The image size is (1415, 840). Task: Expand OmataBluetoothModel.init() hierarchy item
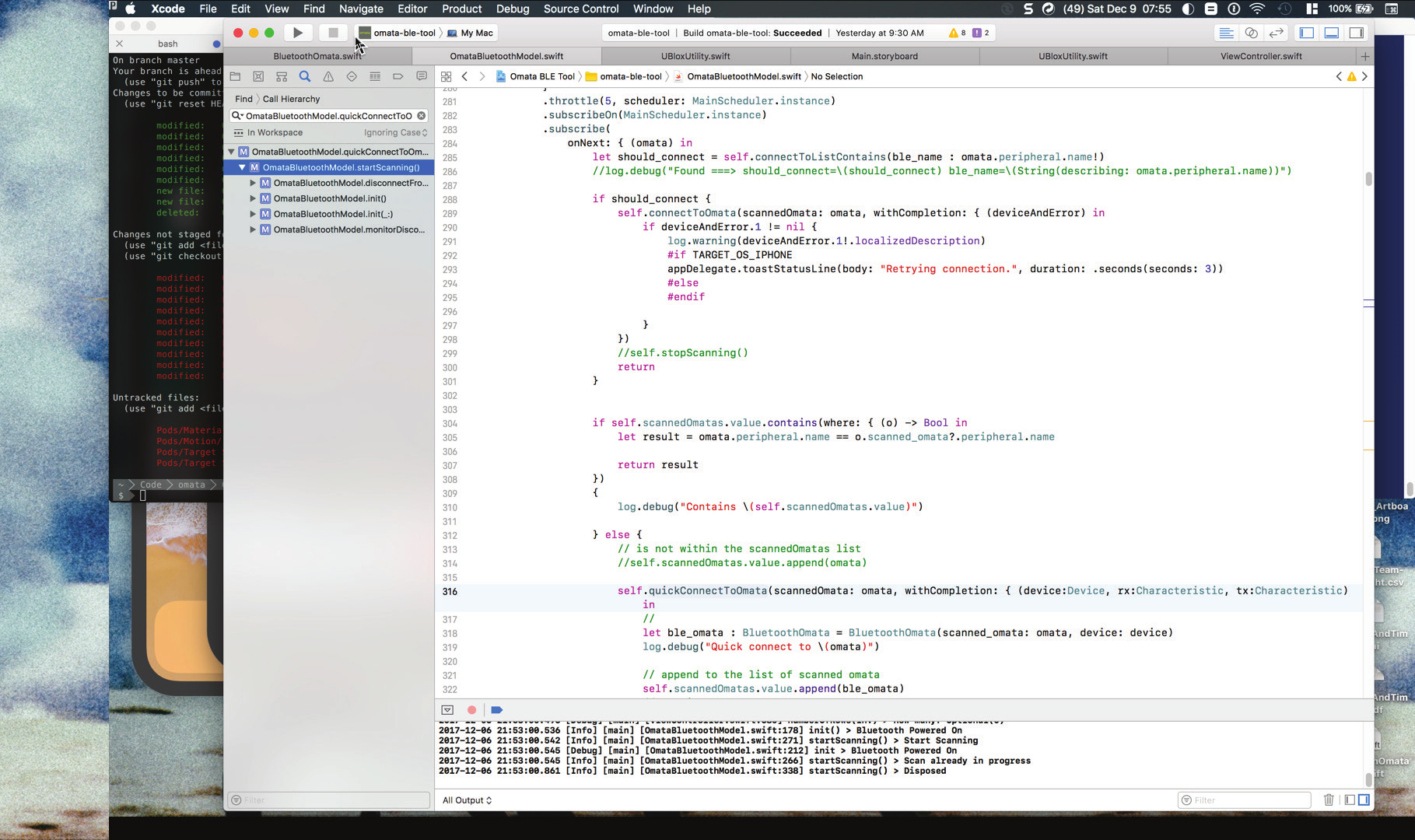253,198
